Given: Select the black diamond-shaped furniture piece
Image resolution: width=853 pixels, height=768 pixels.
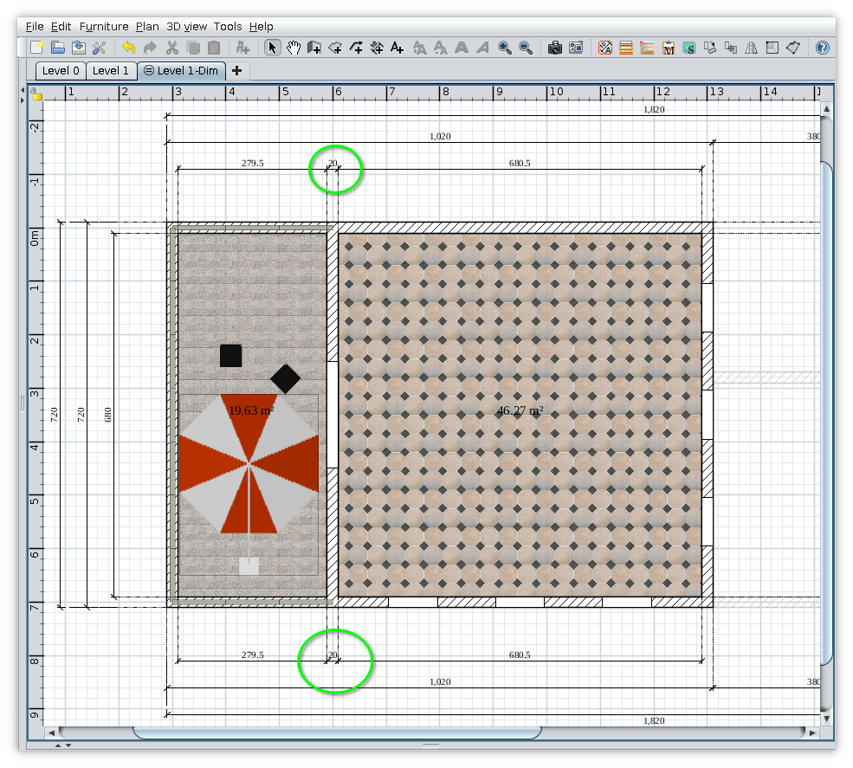Looking at the screenshot, I should tap(285, 379).
